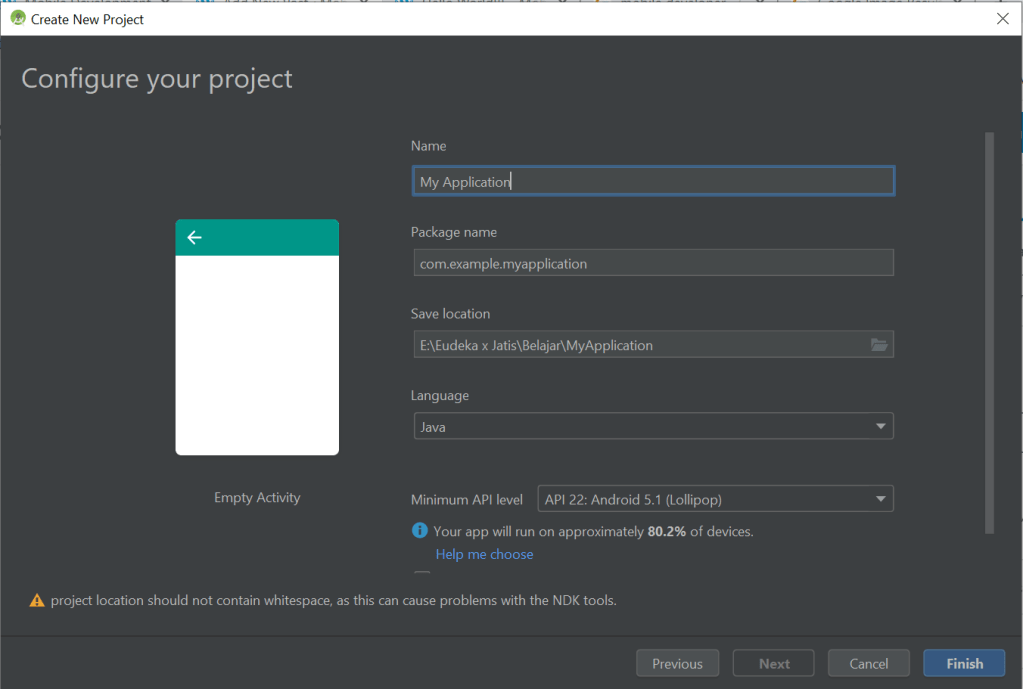Cancel the project creation
This screenshot has width=1023, height=689.
coord(868,663)
